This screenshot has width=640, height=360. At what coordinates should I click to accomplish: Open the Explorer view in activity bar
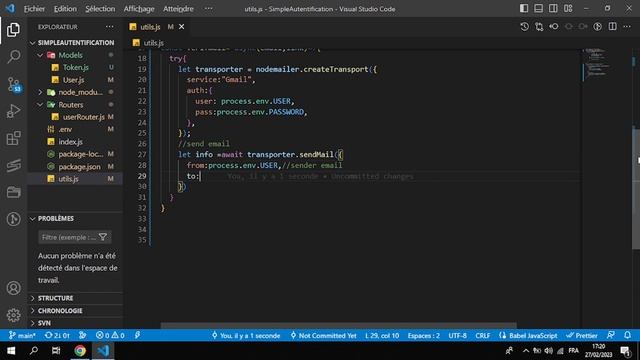click(13, 30)
